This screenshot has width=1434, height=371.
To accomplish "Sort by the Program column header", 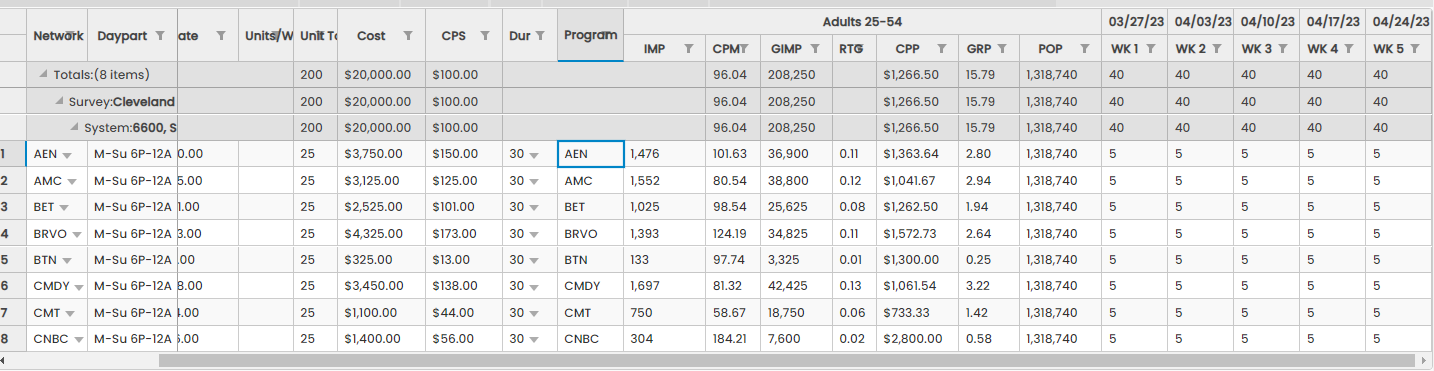I will point(590,35).
